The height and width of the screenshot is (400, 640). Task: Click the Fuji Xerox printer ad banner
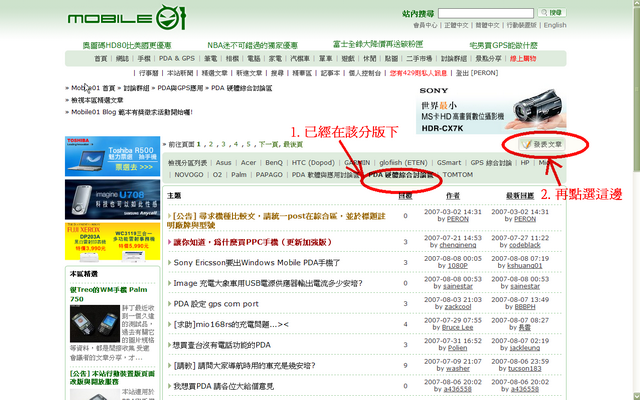pos(112,241)
